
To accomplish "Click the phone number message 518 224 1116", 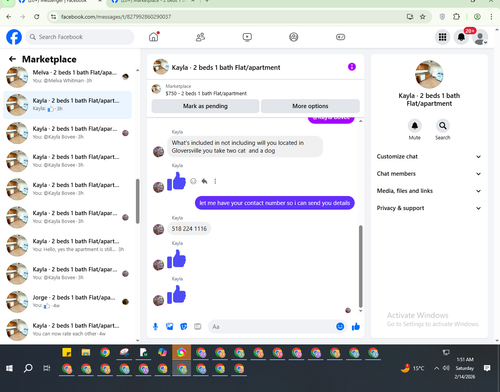I will 189,229.
